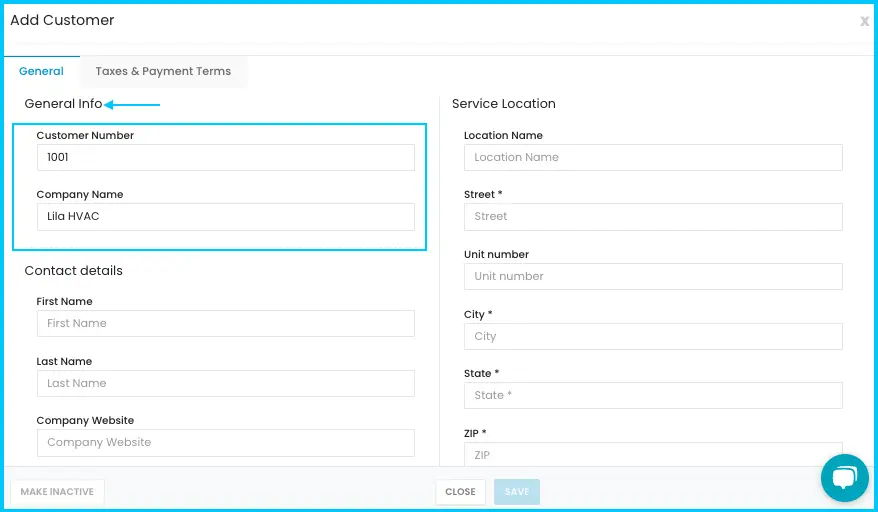
Task: Click the Make Inactive button
Action: pos(57,492)
